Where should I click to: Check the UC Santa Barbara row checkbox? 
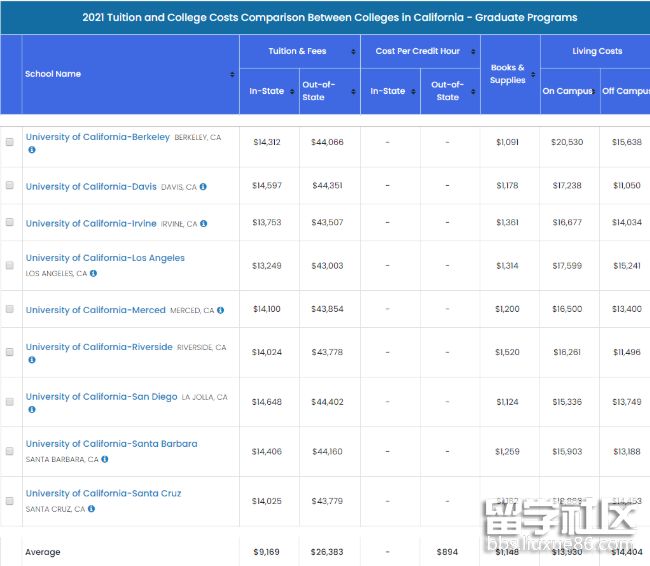coord(10,451)
